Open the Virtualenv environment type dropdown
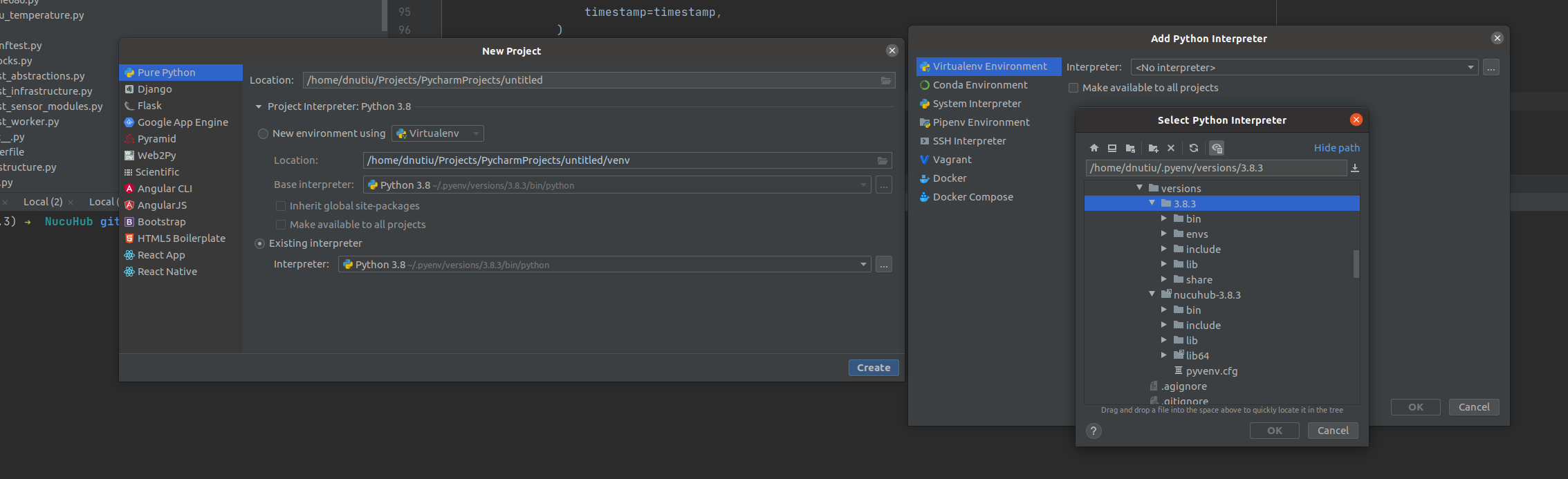1568x479 pixels. pos(437,133)
